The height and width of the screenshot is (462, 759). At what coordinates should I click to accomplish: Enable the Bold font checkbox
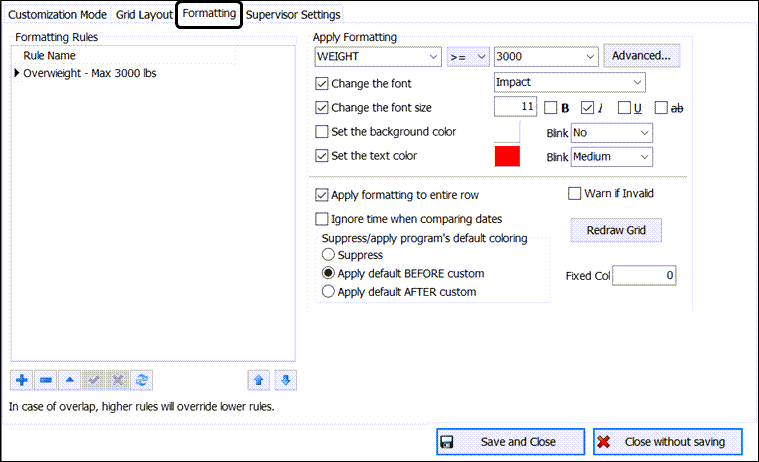point(549,107)
